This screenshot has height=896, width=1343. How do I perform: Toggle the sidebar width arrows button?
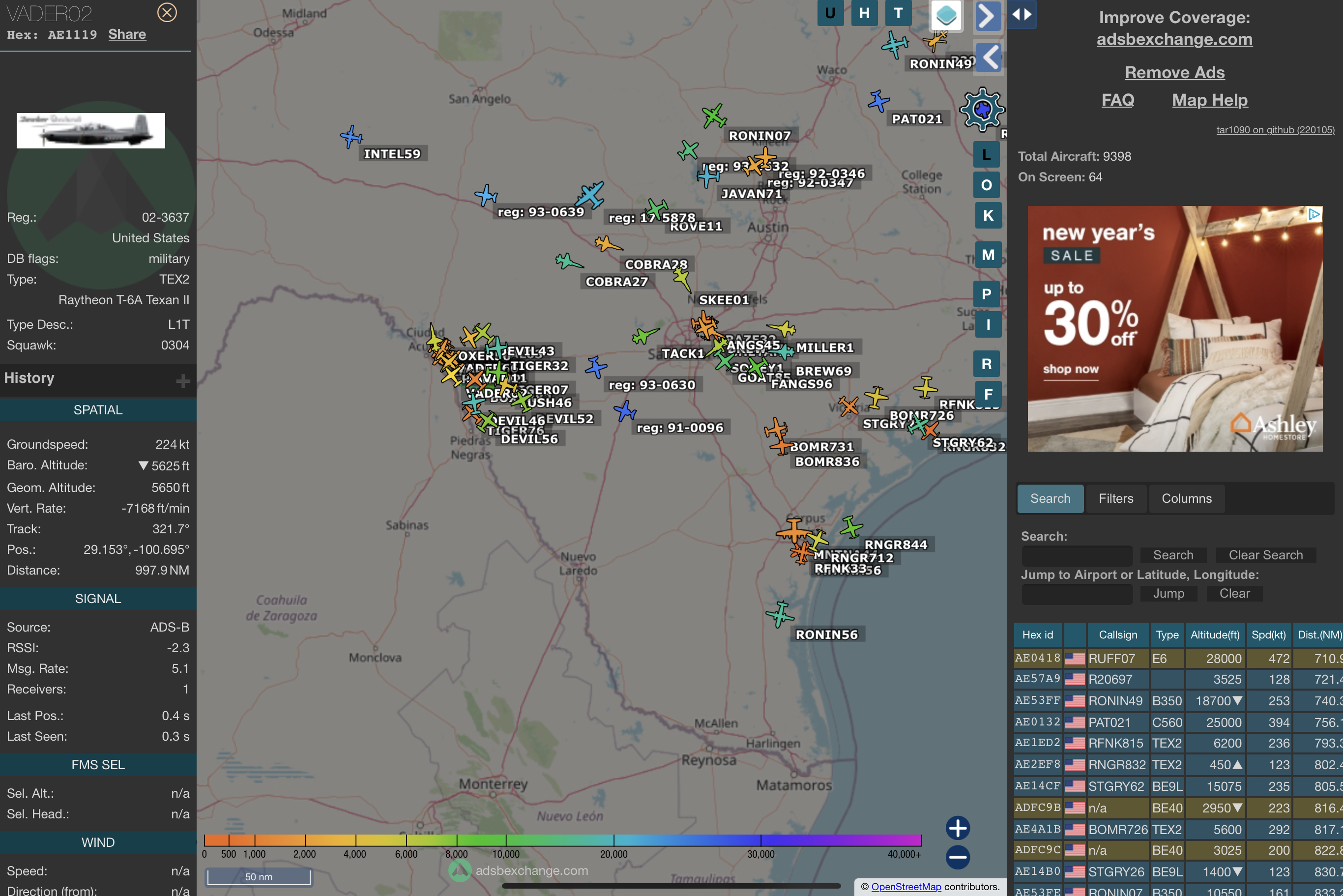click(1022, 14)
